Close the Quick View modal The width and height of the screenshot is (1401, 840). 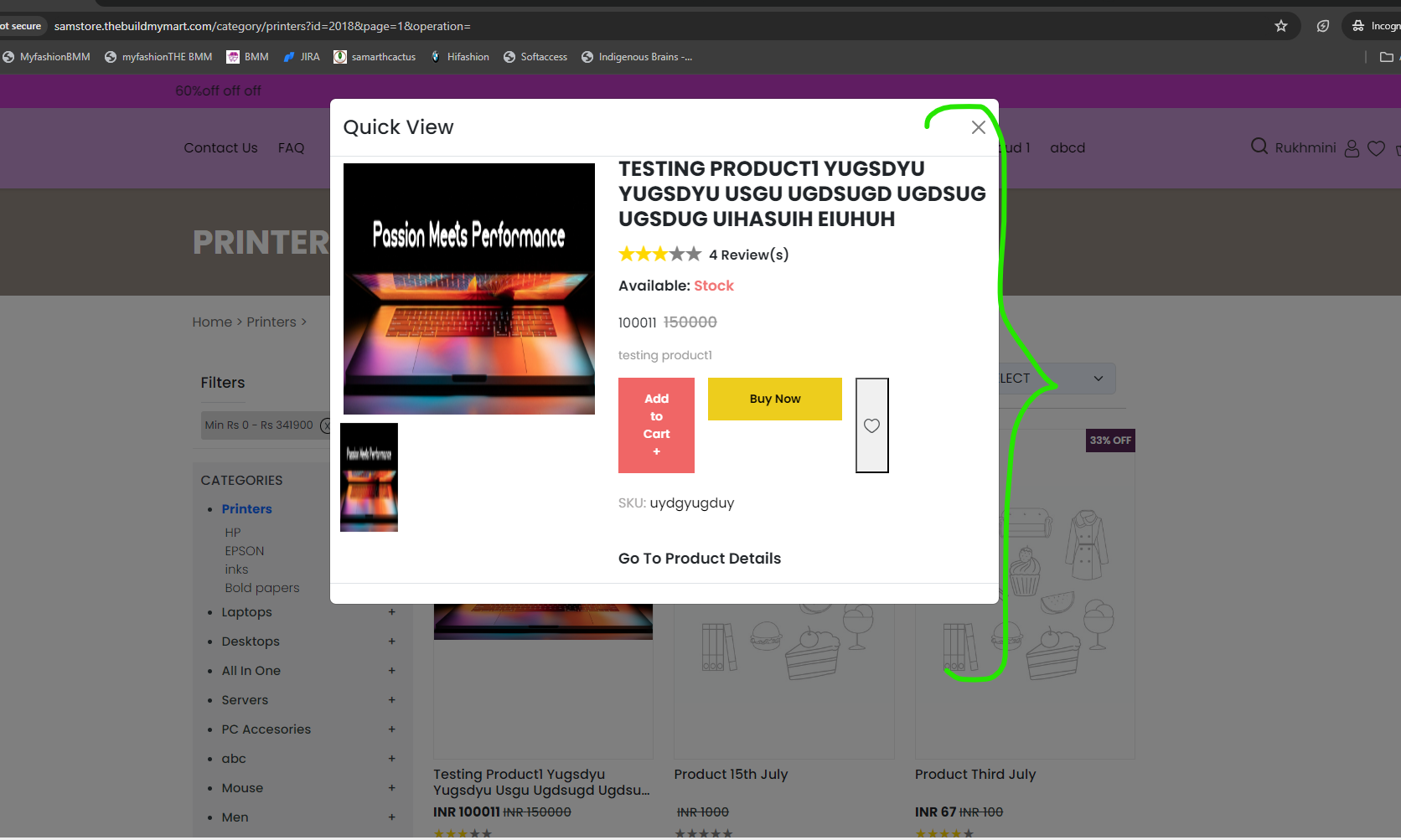tap(978, 127)
